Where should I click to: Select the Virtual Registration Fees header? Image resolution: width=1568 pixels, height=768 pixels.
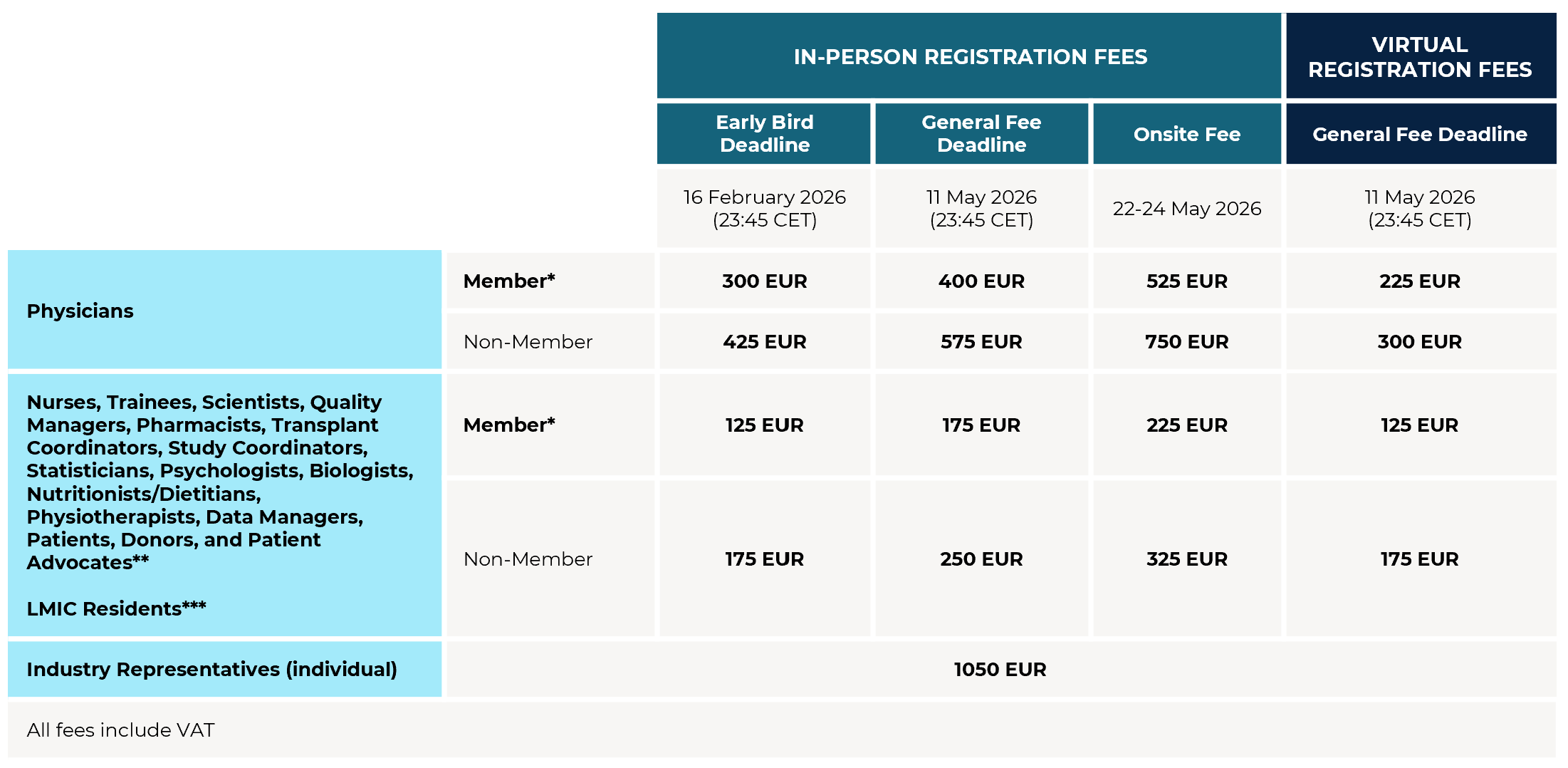[x=1420, y=56]
